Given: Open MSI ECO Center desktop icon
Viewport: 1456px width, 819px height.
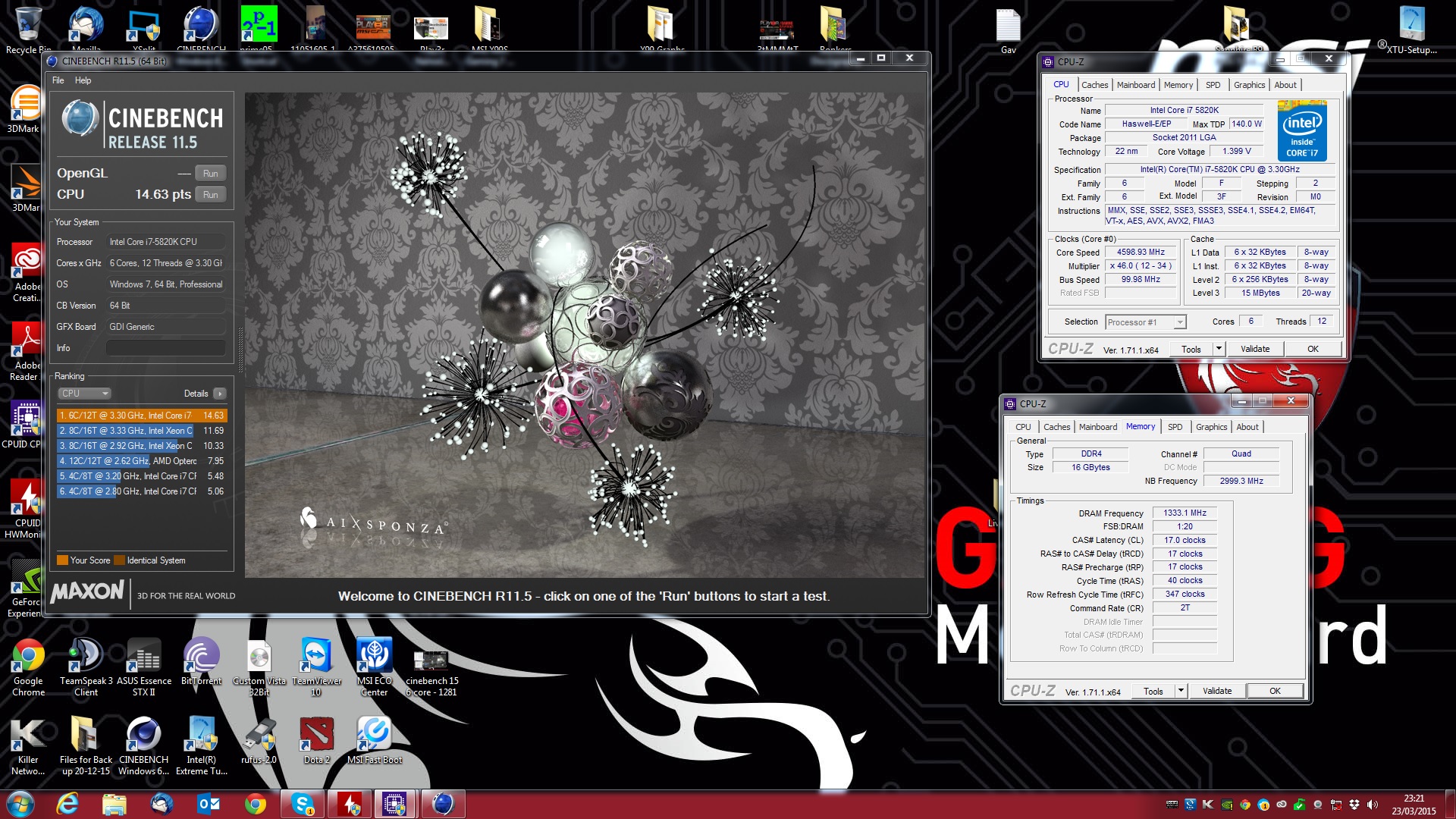Looking at the screenshot, I should (374, 667).
